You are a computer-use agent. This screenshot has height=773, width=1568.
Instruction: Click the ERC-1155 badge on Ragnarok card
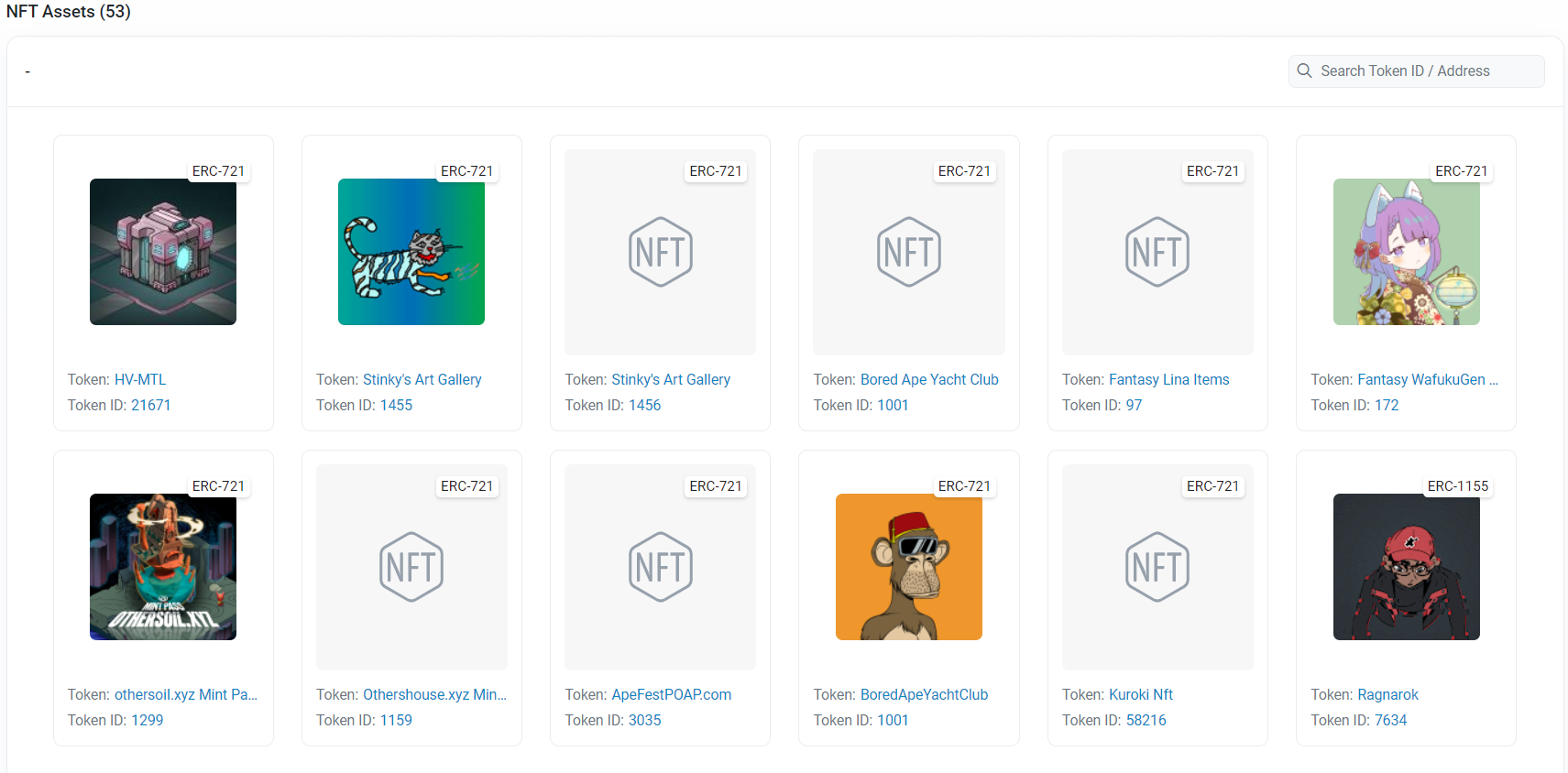[1458, 486]
